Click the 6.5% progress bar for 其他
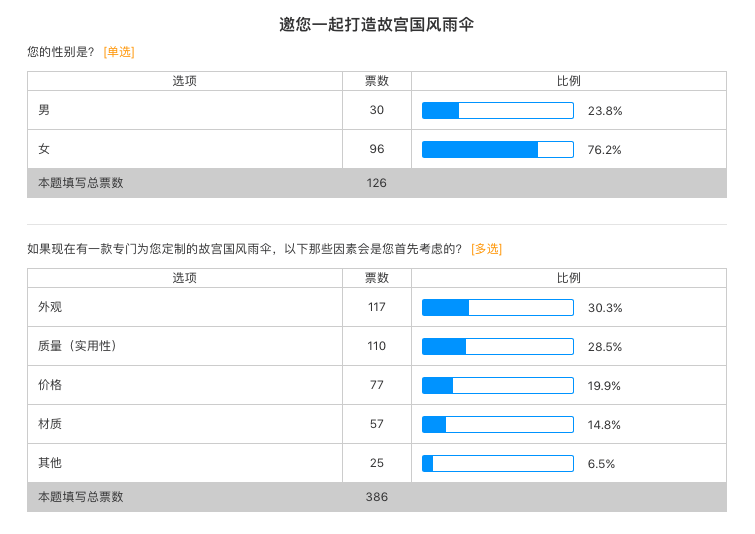Viewport: 755px width, 534px height. (x=498, y=463)
